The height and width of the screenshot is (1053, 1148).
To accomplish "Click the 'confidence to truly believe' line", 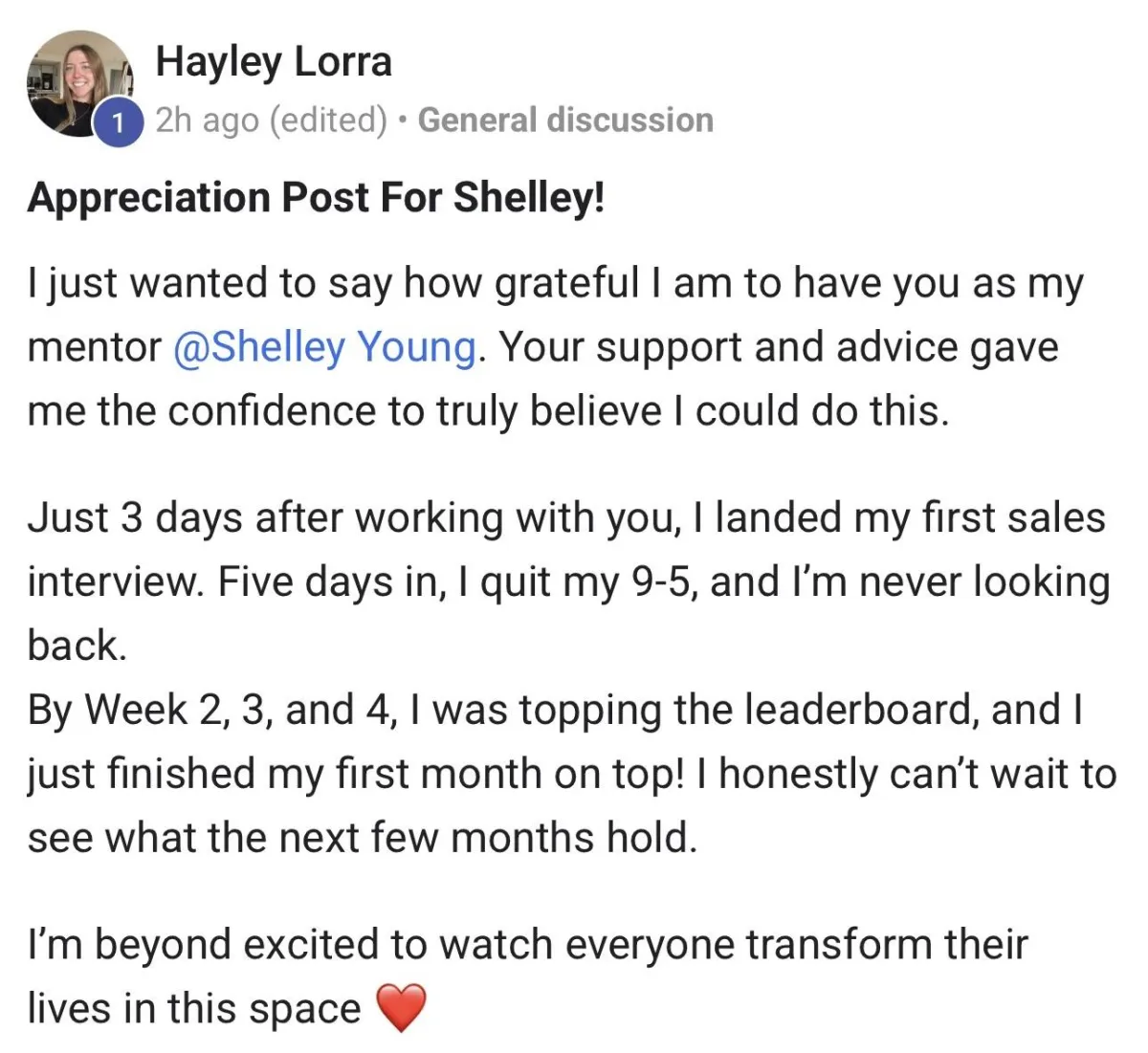I will 488,411.
